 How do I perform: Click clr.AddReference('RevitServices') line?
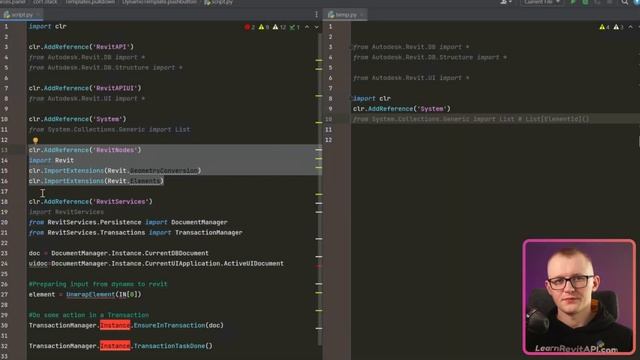91,202
